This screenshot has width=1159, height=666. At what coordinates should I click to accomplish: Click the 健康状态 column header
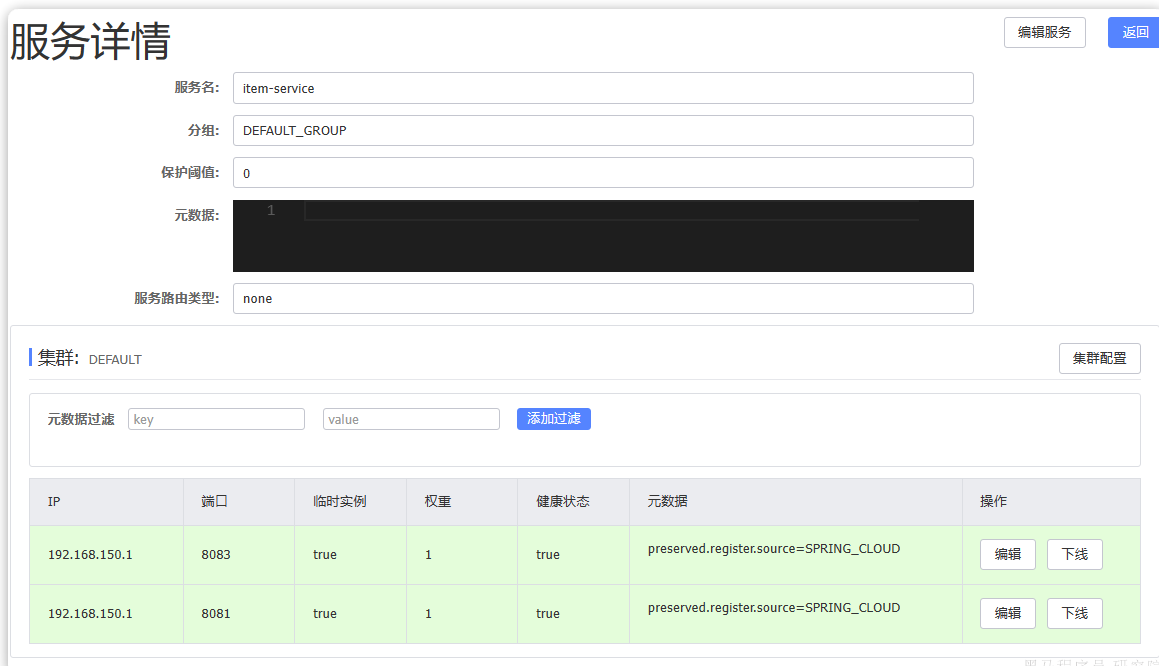click(562, 501)
